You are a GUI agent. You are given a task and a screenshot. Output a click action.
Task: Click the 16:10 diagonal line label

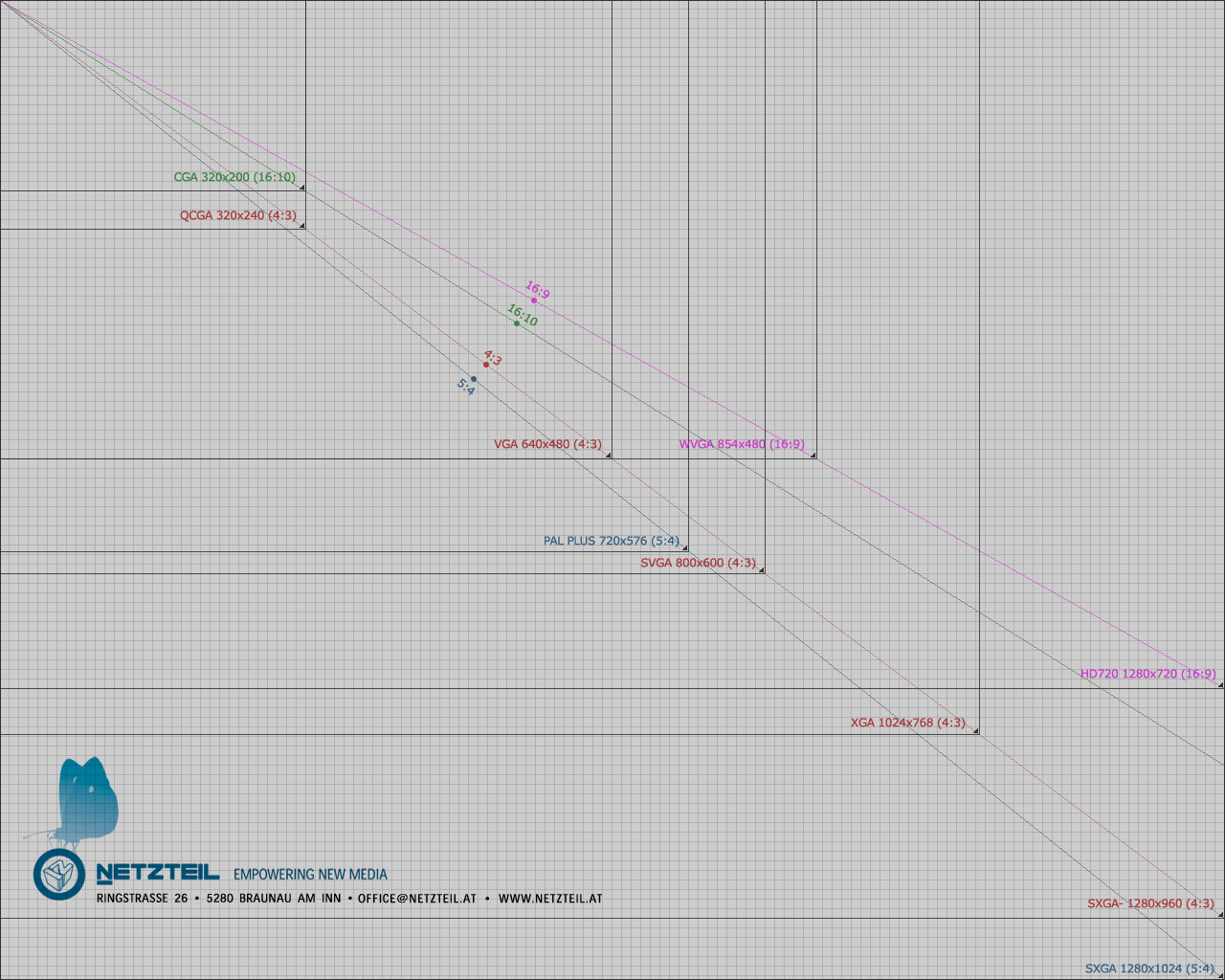(x=523, y=315)
